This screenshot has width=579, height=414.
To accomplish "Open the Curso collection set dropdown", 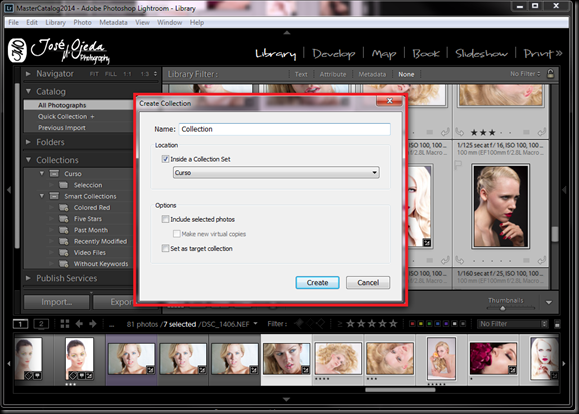I will pyautogui.click(x=276, y=172).
